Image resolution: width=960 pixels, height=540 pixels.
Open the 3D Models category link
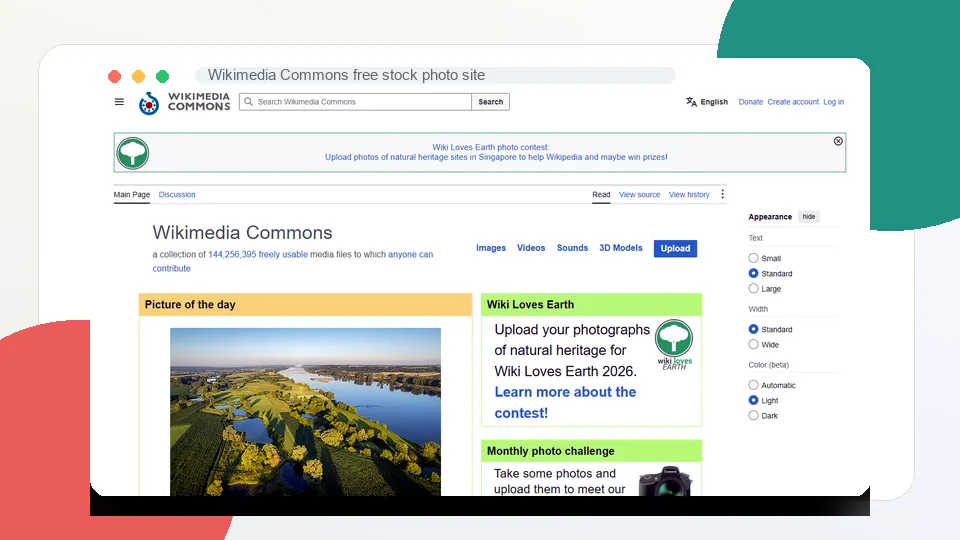621,248
